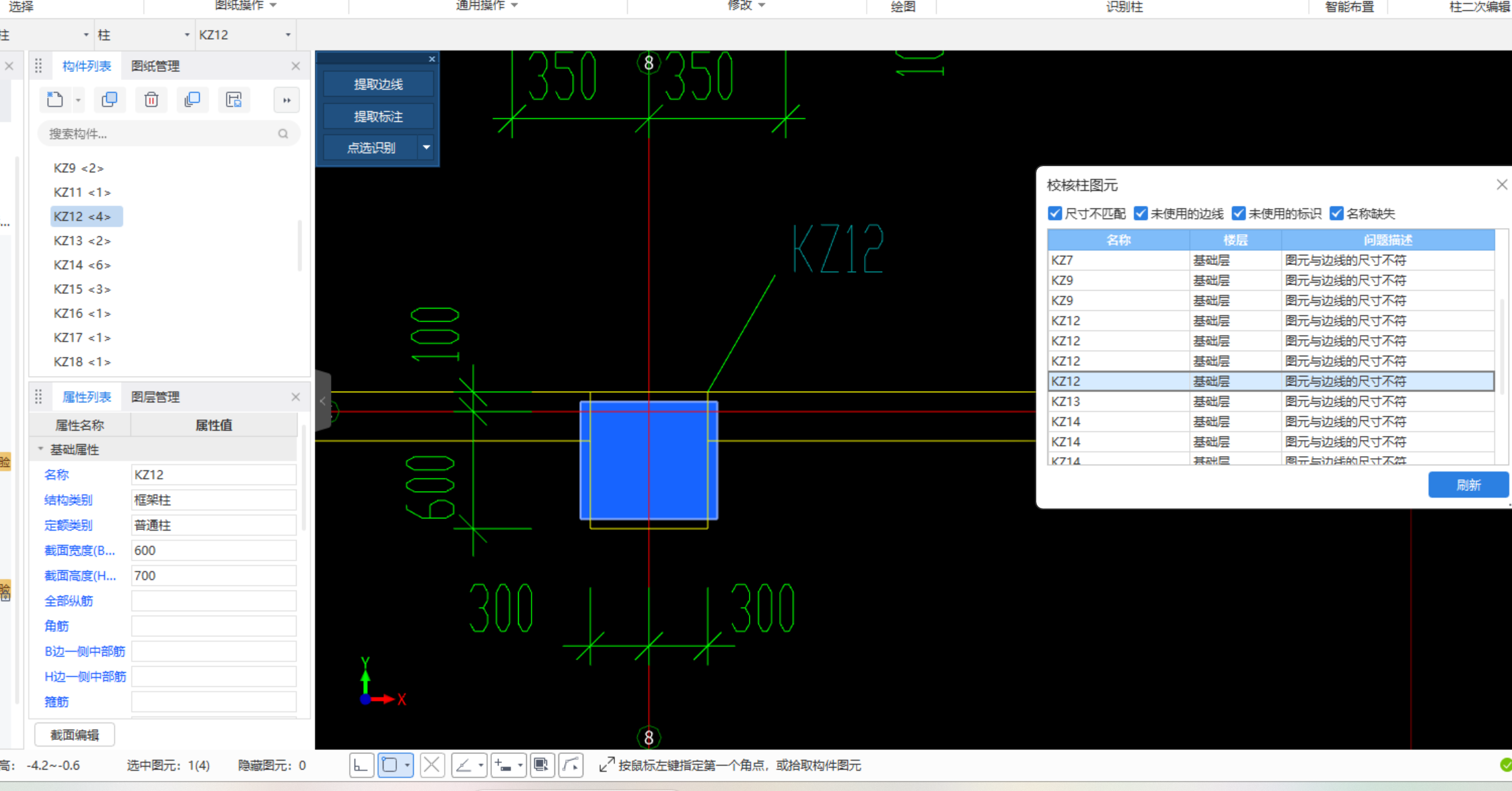Click the 名称 field containing KZ12
This screenshot has width=1512, height=791.
pyautogui.click(x=213, y=475)
